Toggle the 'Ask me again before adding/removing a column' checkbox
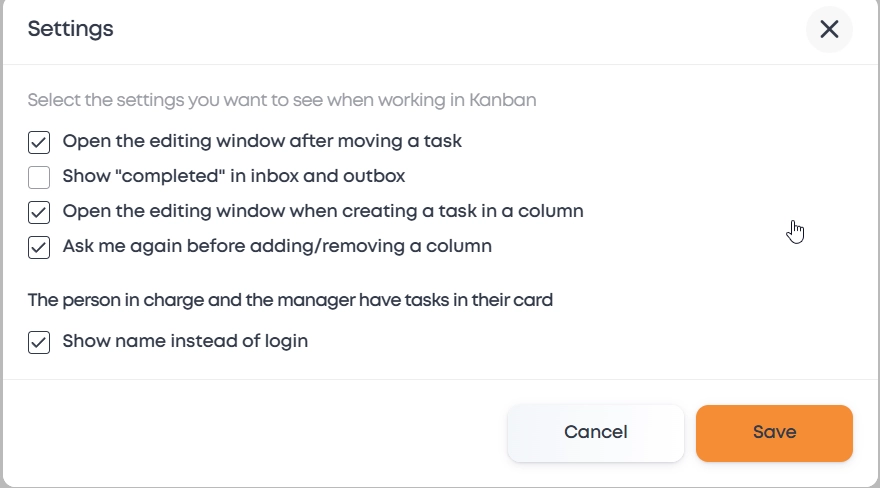880x488 pixels. pyautogui.click(x=39, y=247)
